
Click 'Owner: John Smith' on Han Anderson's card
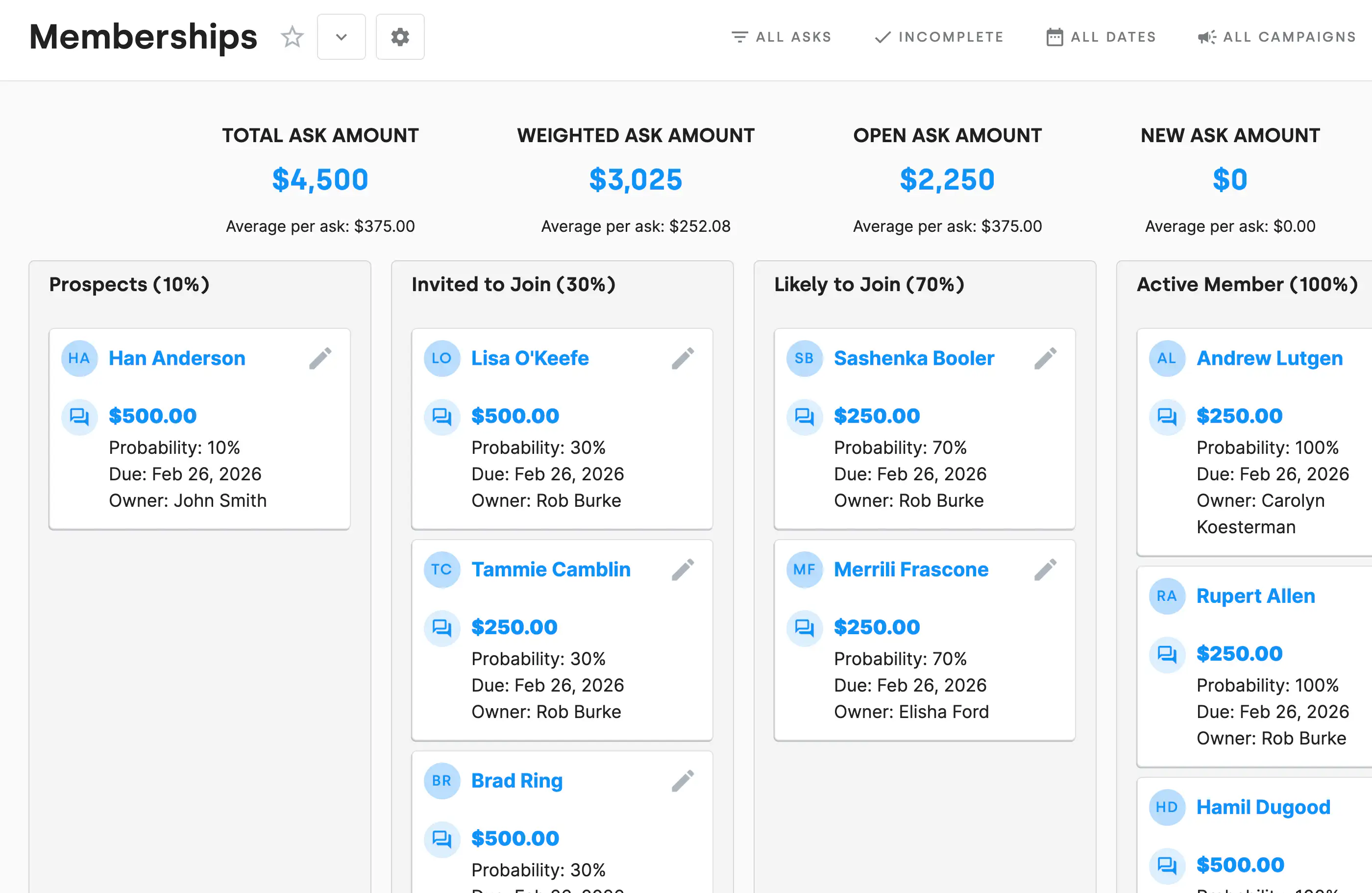point(188,500)
